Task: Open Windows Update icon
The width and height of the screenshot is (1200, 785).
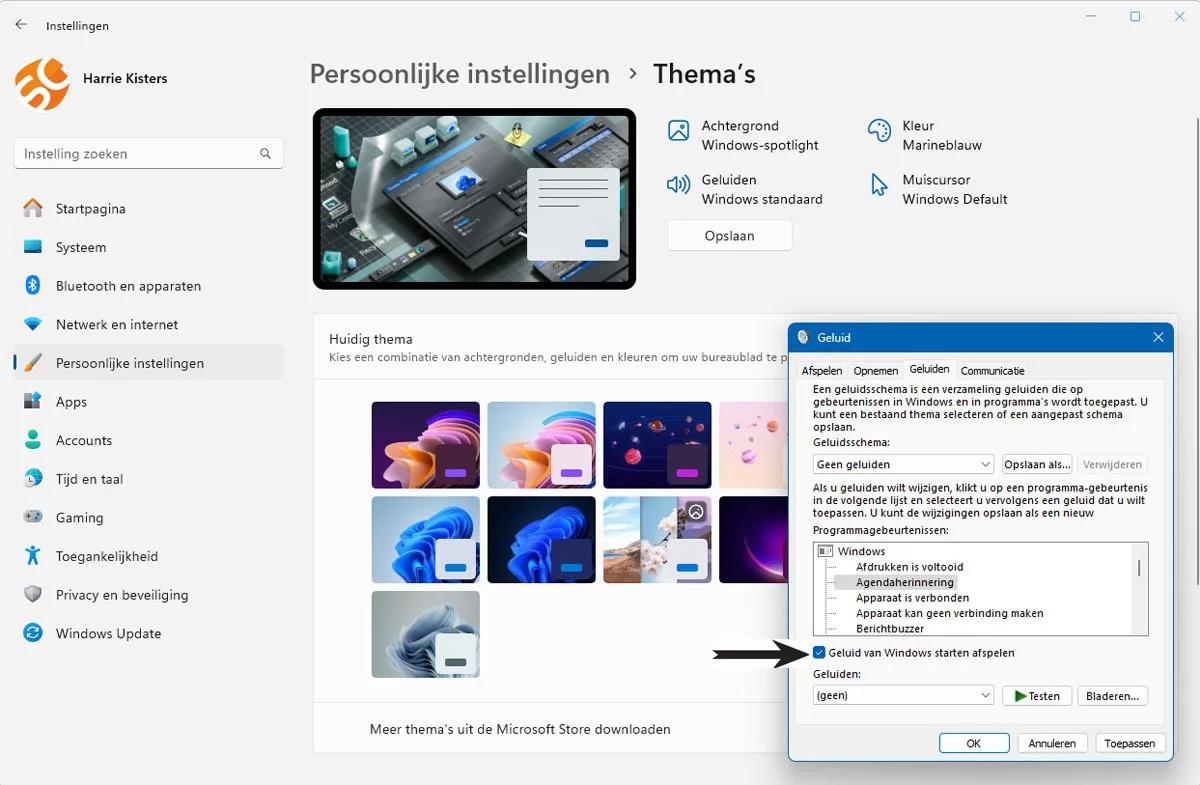Action: [33, 633]
